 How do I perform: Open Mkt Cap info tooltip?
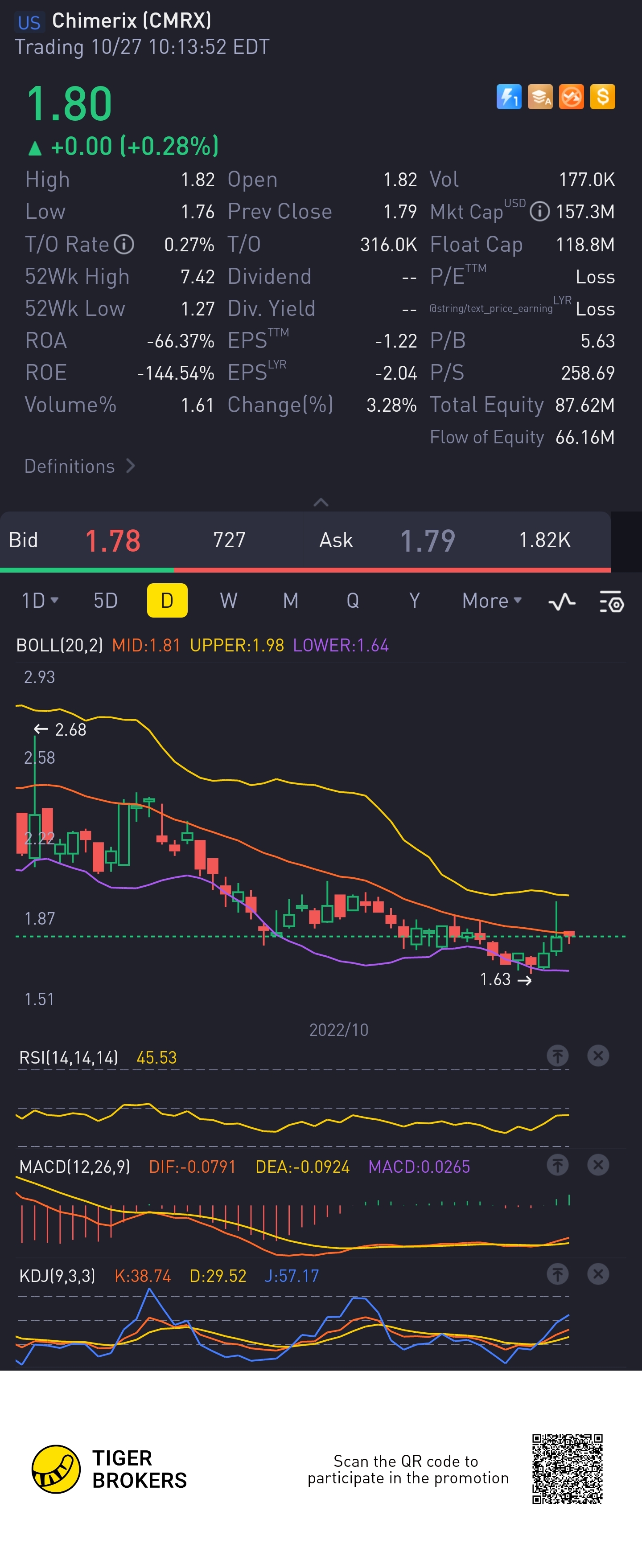pyautogui.click(x=539, y=212)
